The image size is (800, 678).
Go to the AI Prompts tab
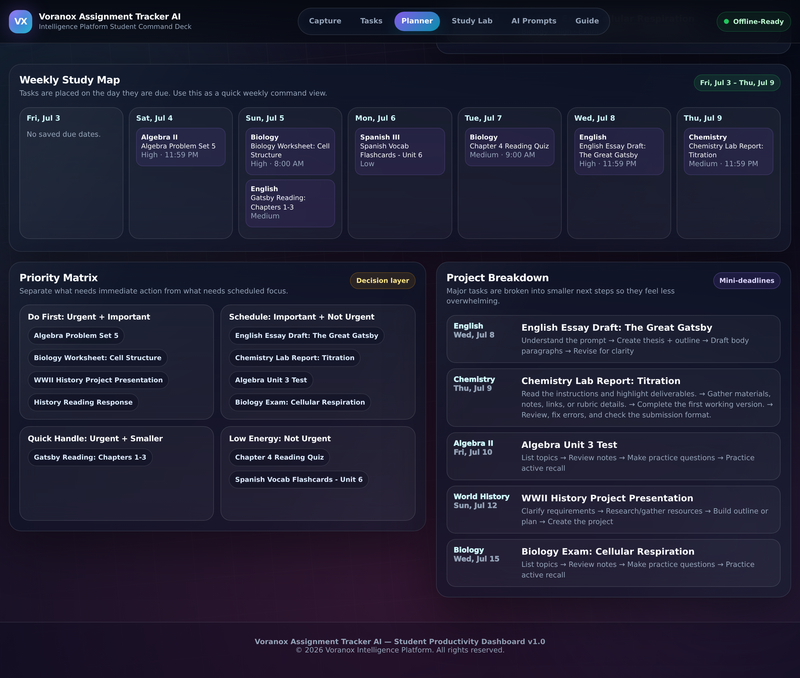pyautogui.click(x=534, y=21)
